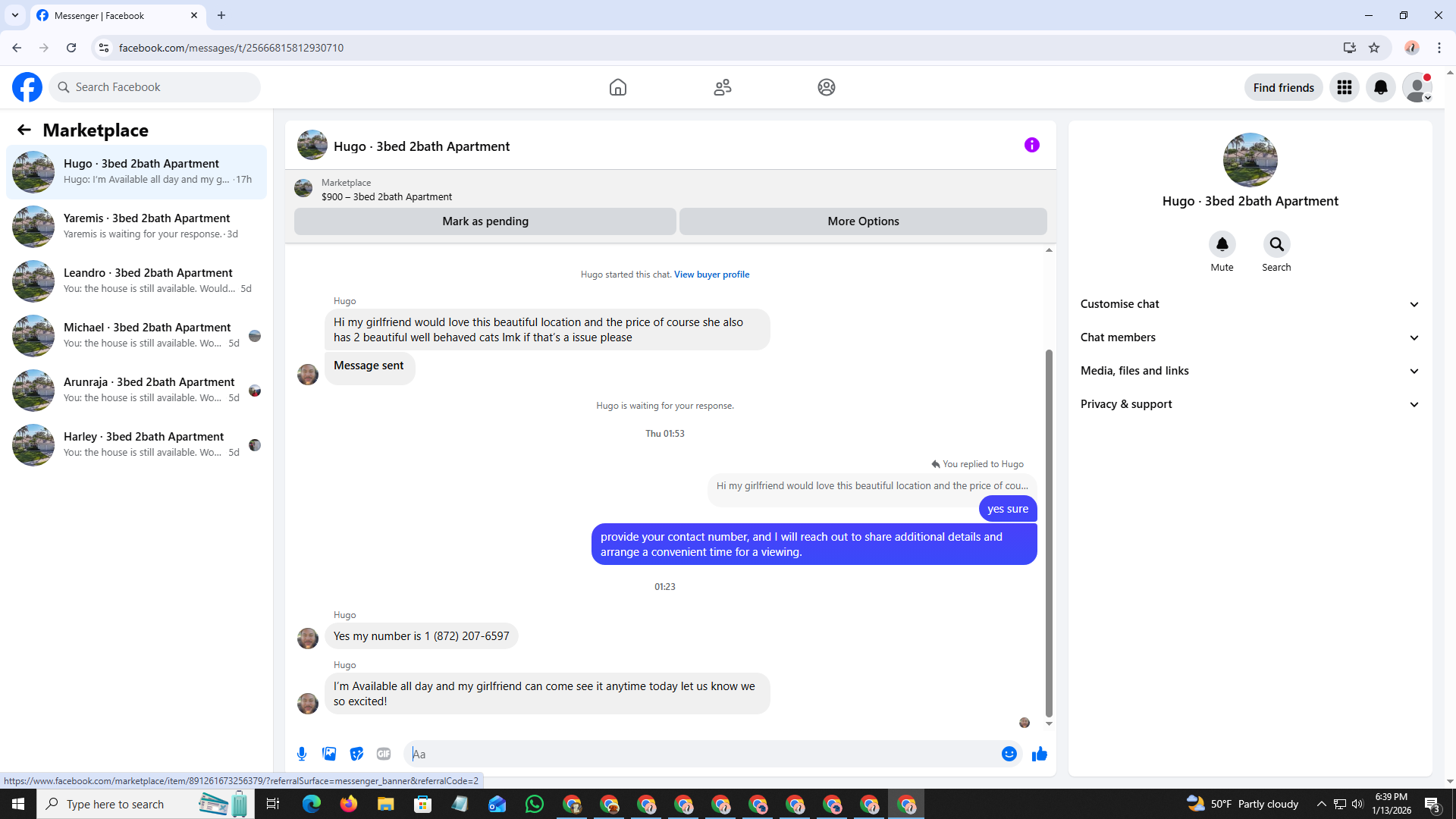Mute this conversation's notifications
Screen dimensions: 1456x819
click(x=1222, y=244)
